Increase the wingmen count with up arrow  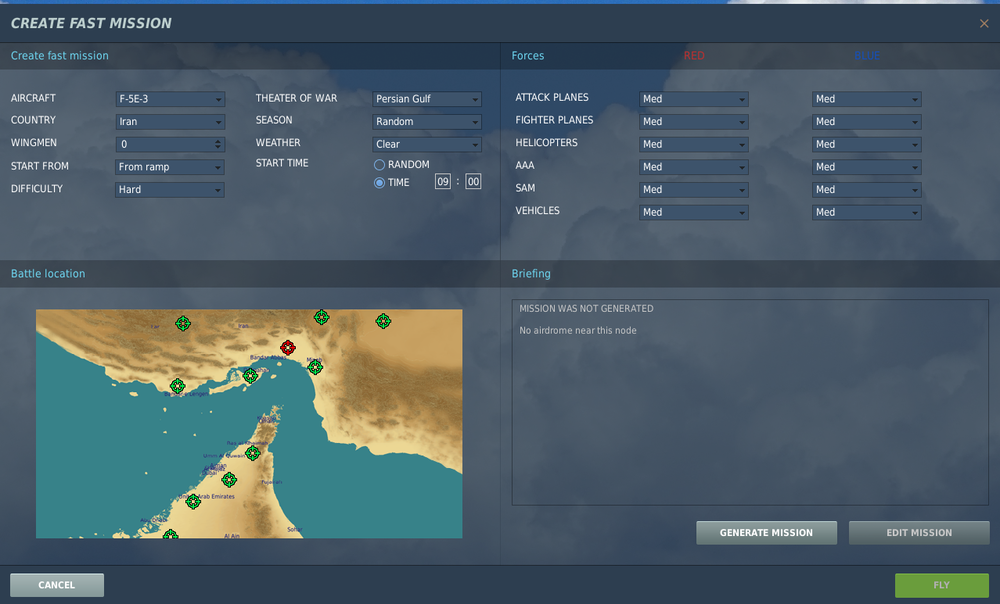[218, 141]
